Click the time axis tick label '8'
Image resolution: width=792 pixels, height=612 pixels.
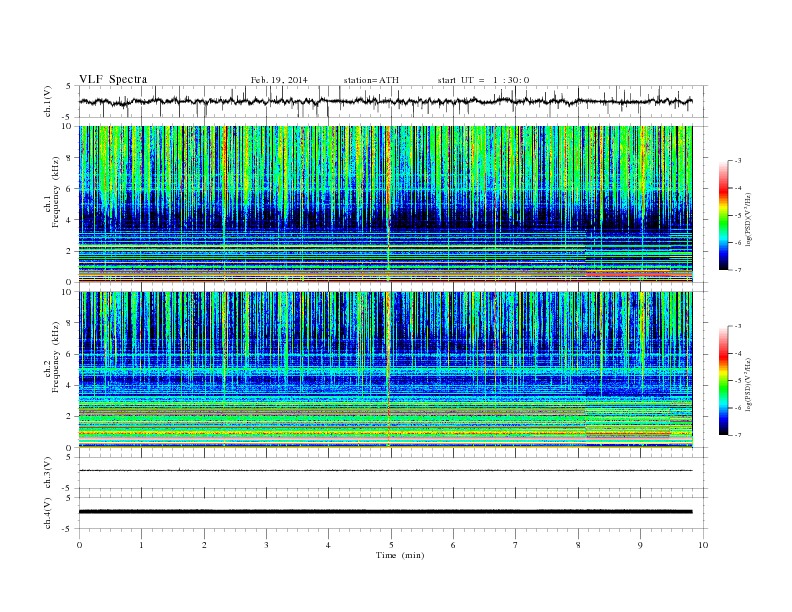click(578, 545)
